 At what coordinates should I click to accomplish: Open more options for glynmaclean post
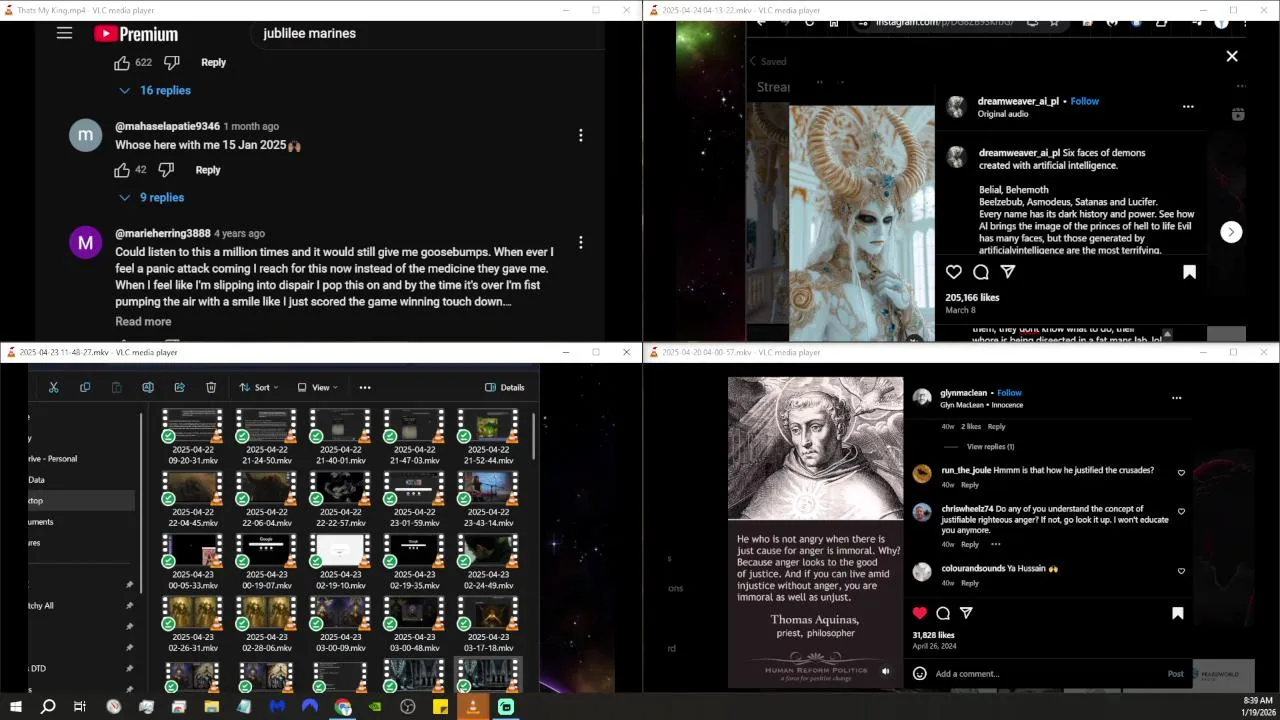click(x=1176, y=398)
